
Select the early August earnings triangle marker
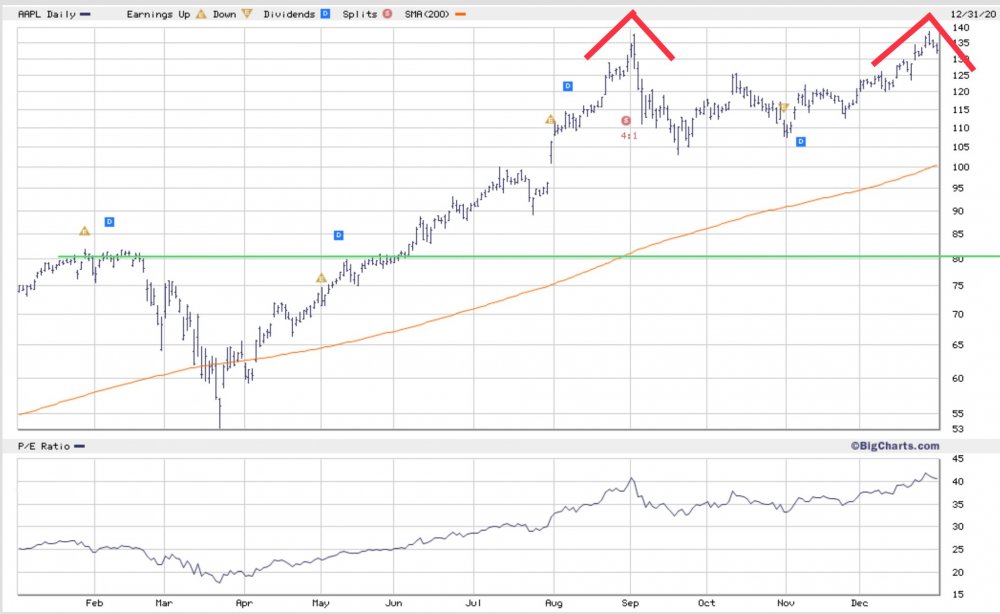click(550, 120)
